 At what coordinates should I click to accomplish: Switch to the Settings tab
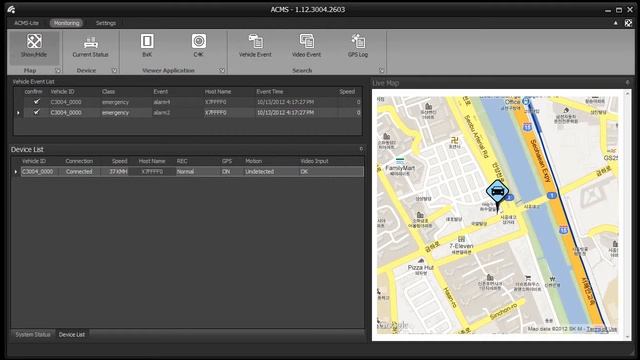coord(106,23)
